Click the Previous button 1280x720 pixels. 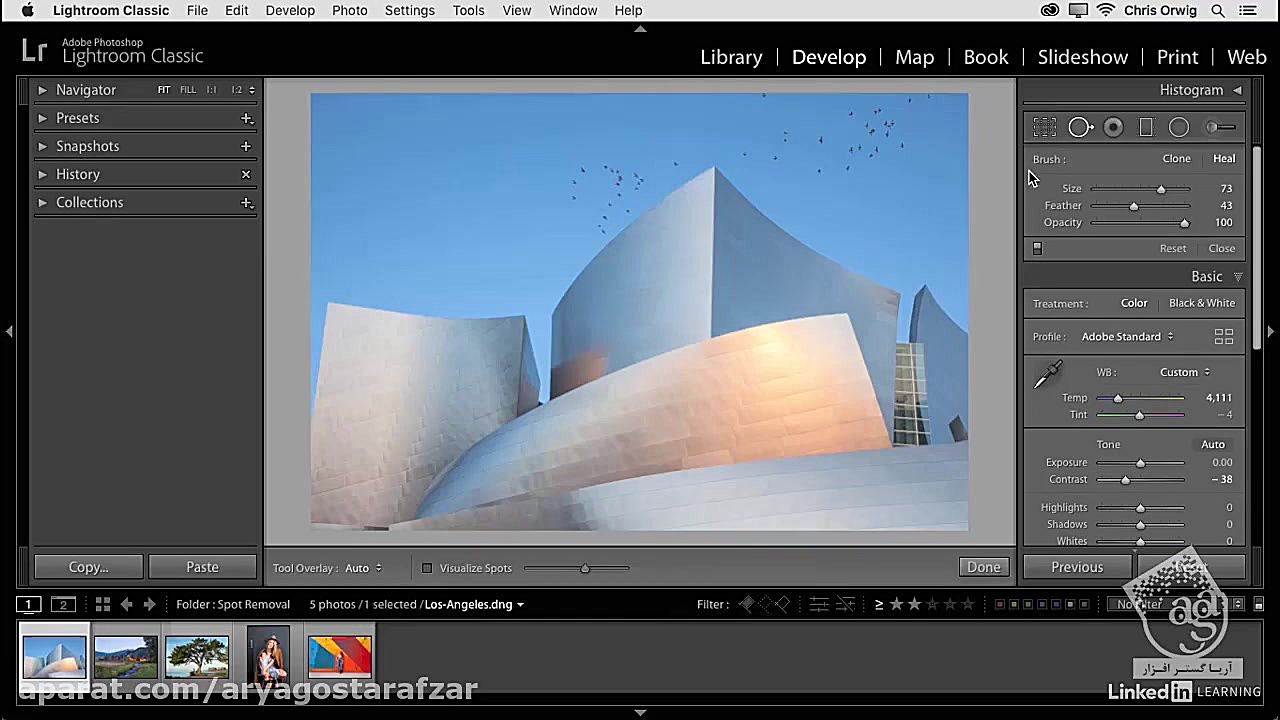(1076, 567)
